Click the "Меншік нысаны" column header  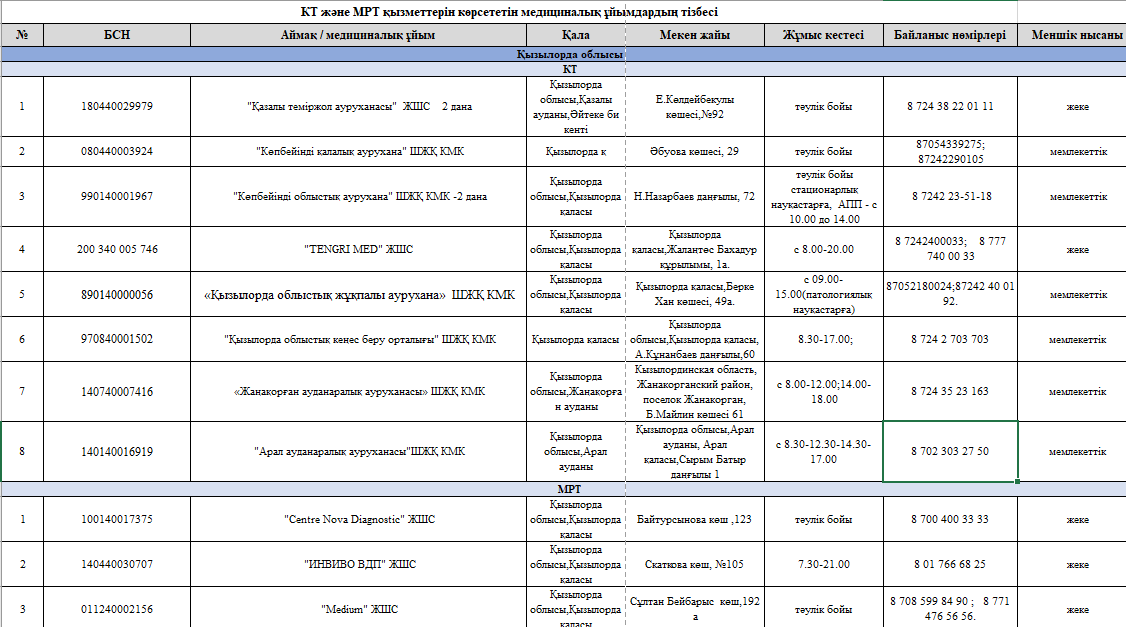(x=1076, y=35)
